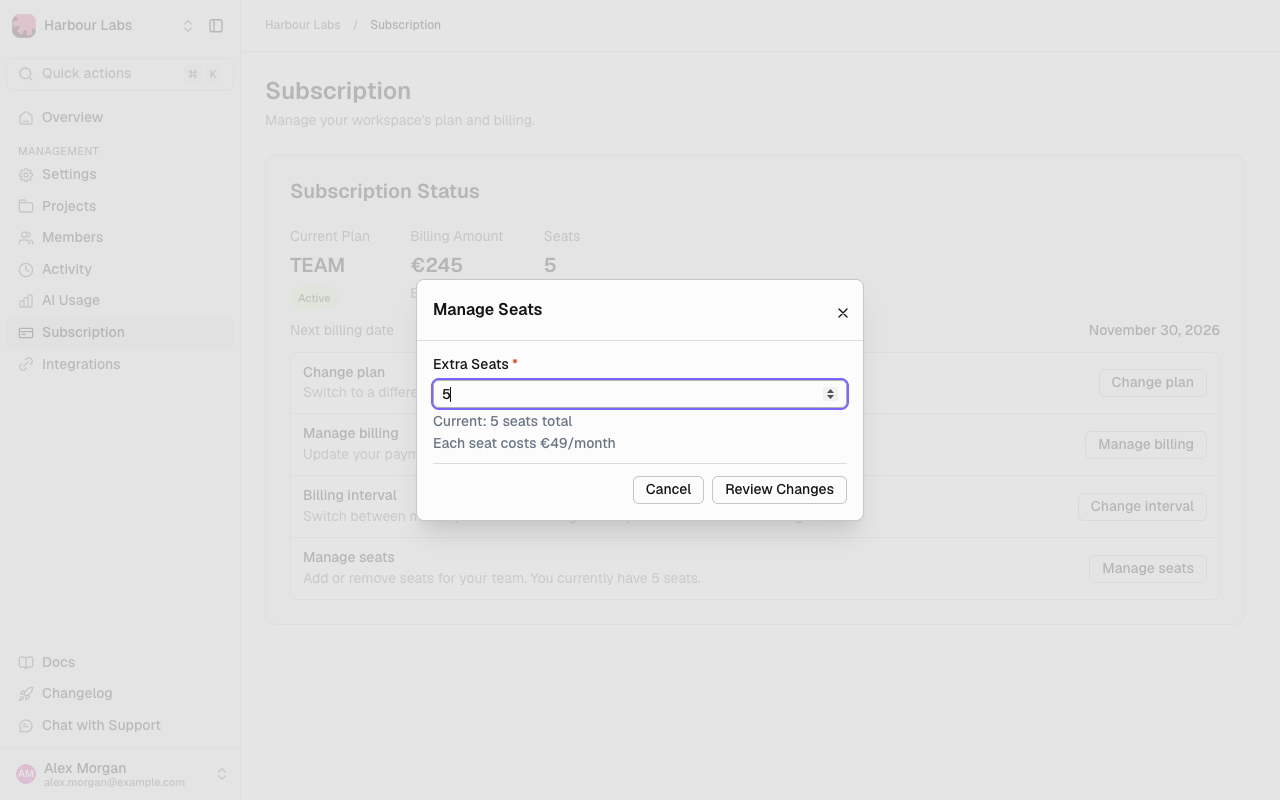
Task: Click the Active status badge
Action: [314, 299]
